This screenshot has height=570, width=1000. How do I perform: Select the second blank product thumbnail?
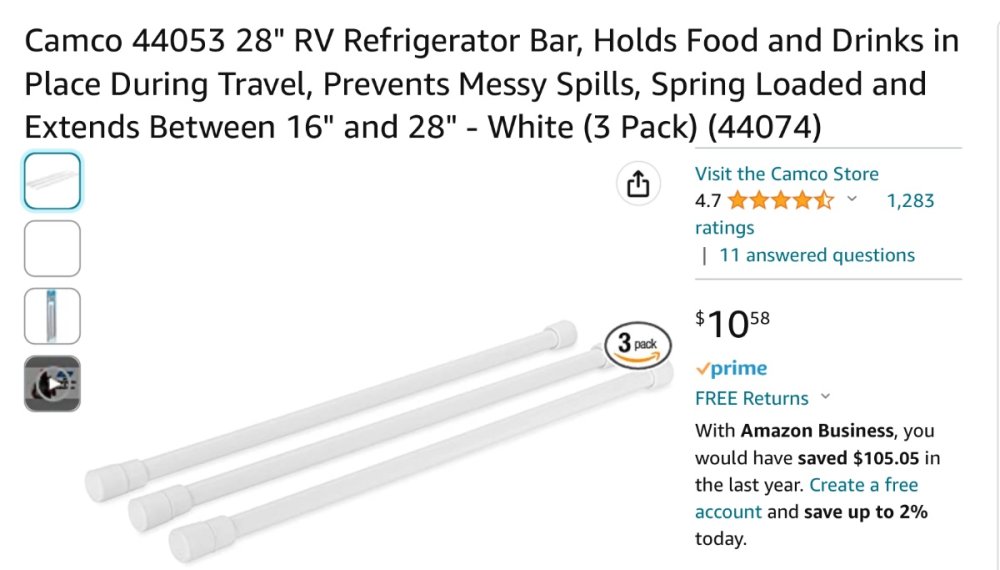tap(52, 248)
